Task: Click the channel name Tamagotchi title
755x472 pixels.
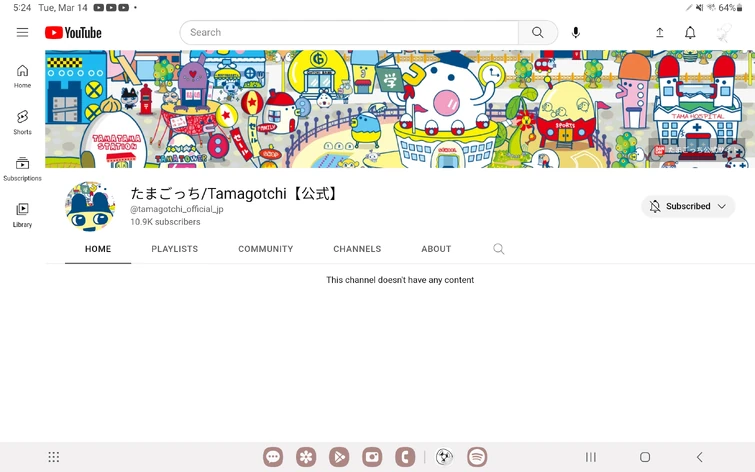Action: click(234, 194)
